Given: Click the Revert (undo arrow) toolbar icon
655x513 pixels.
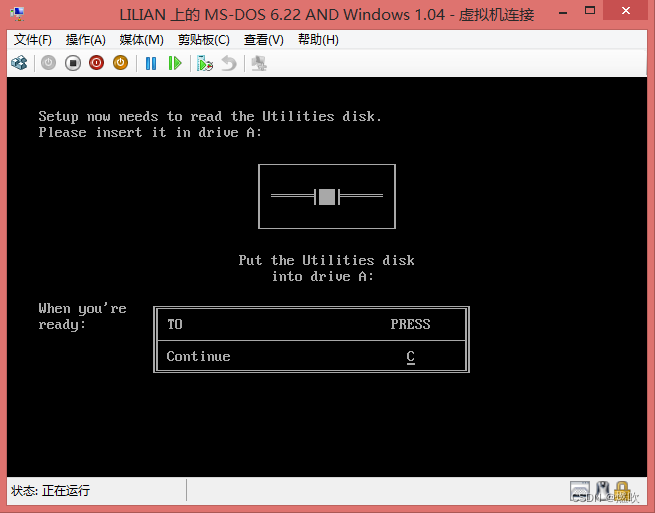Looking at the screenshot, I should click(x=229, y=63).
